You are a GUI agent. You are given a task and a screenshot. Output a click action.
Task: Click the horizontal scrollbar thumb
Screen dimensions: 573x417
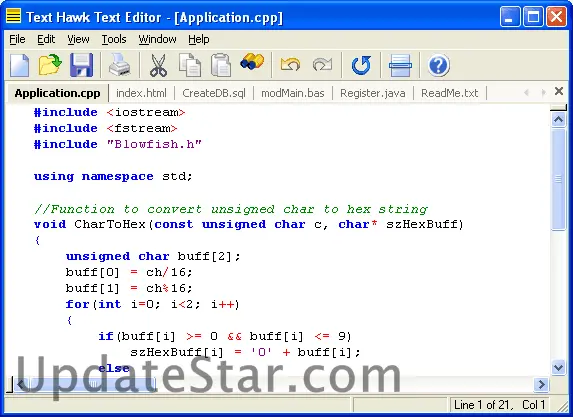pos(93,384)
